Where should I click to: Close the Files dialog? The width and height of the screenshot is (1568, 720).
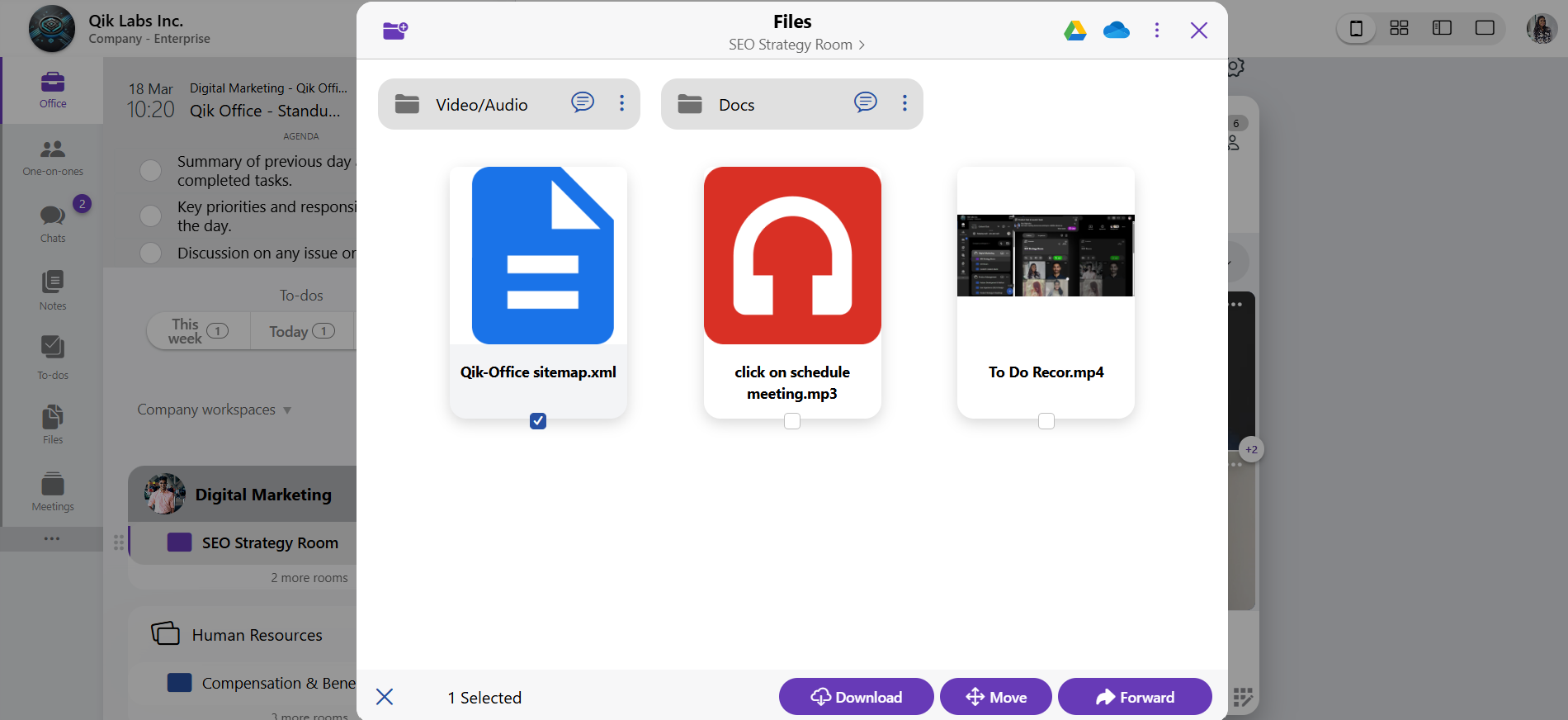pyautogui.click(x=1199, y=31)
